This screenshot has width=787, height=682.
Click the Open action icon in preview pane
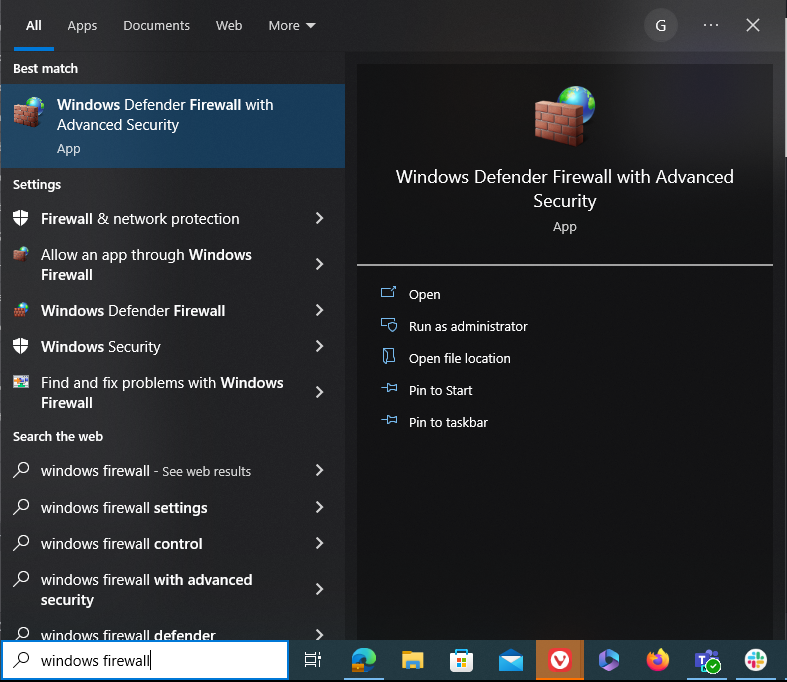[x=388, y=293]
